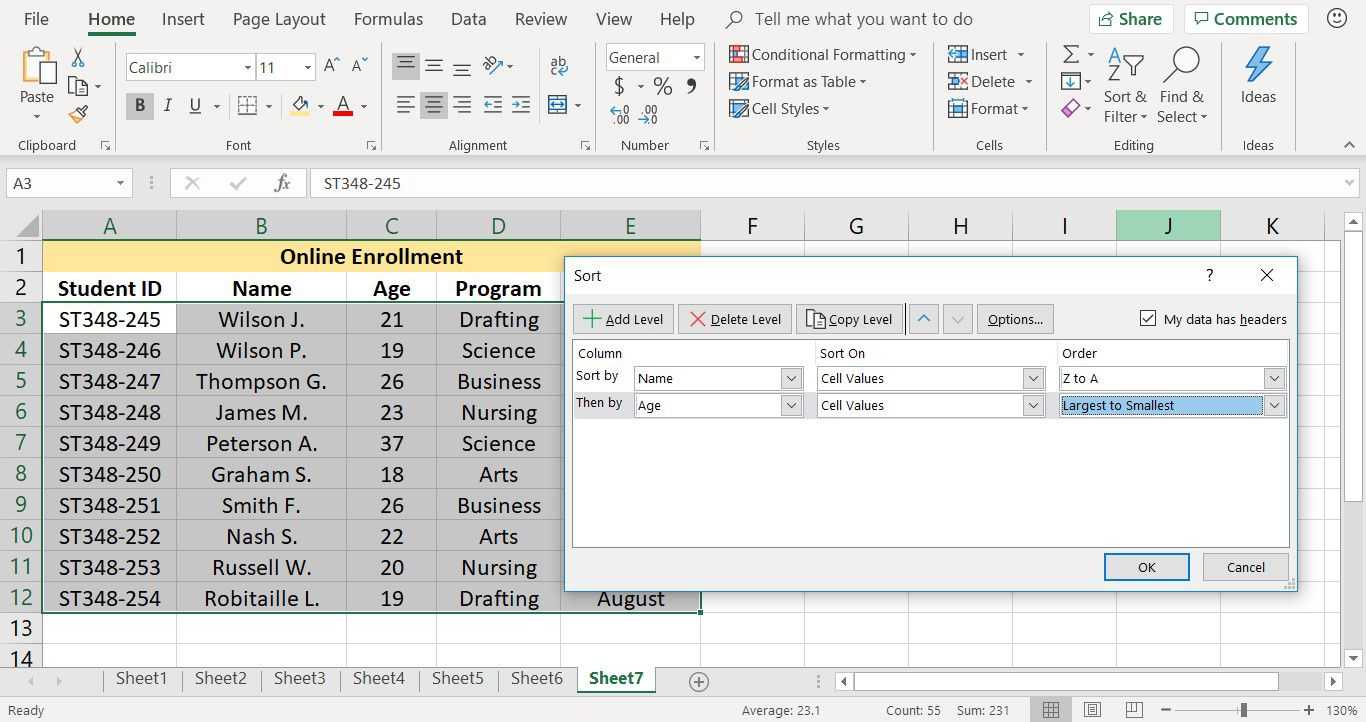The width and height of the screenshot is (1366, 722).
Task: Click the zoom slider in status bar
Action: pos(1243,710)
